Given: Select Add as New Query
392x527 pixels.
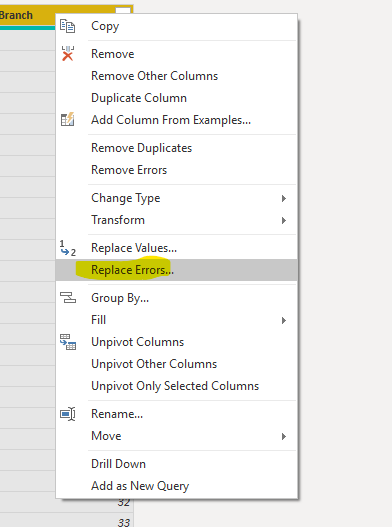Looking at the screenshot, I should point(177,486).
